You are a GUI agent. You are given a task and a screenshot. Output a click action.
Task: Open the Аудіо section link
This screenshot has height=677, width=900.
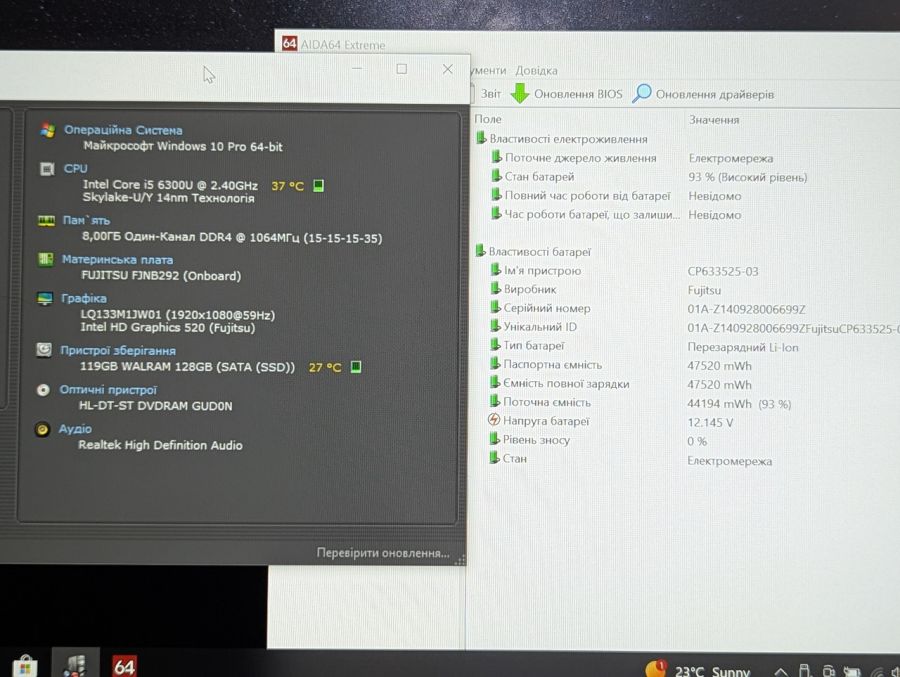click(75, 429)
